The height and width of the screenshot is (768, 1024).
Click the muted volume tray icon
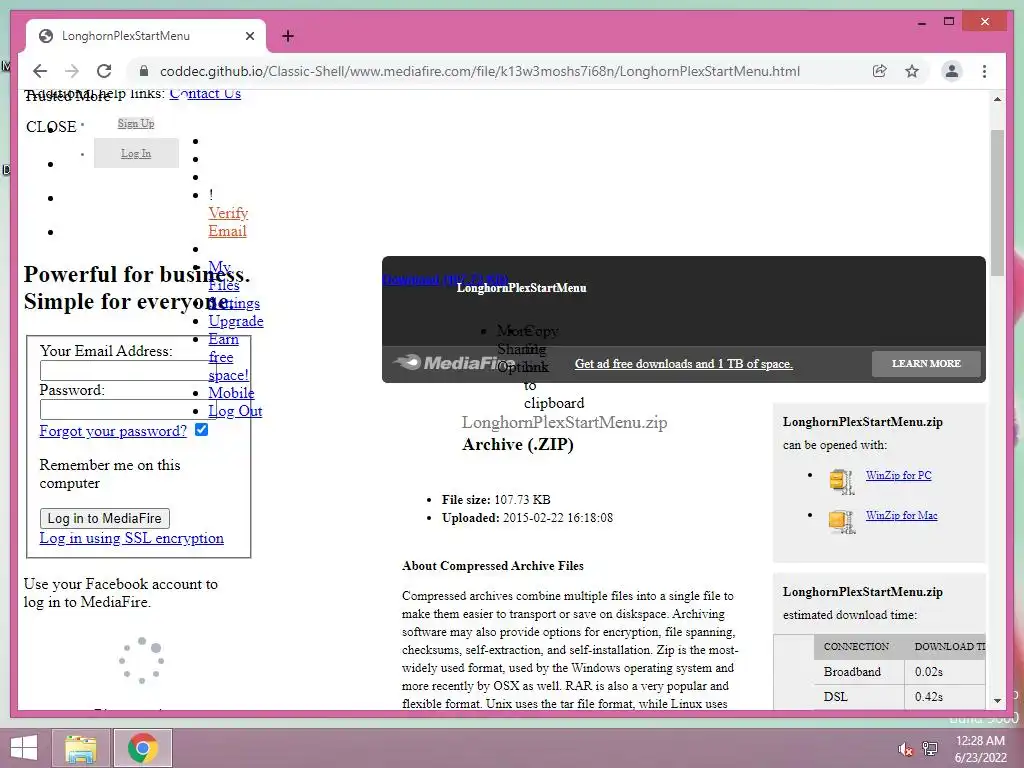tap(905, 748)
